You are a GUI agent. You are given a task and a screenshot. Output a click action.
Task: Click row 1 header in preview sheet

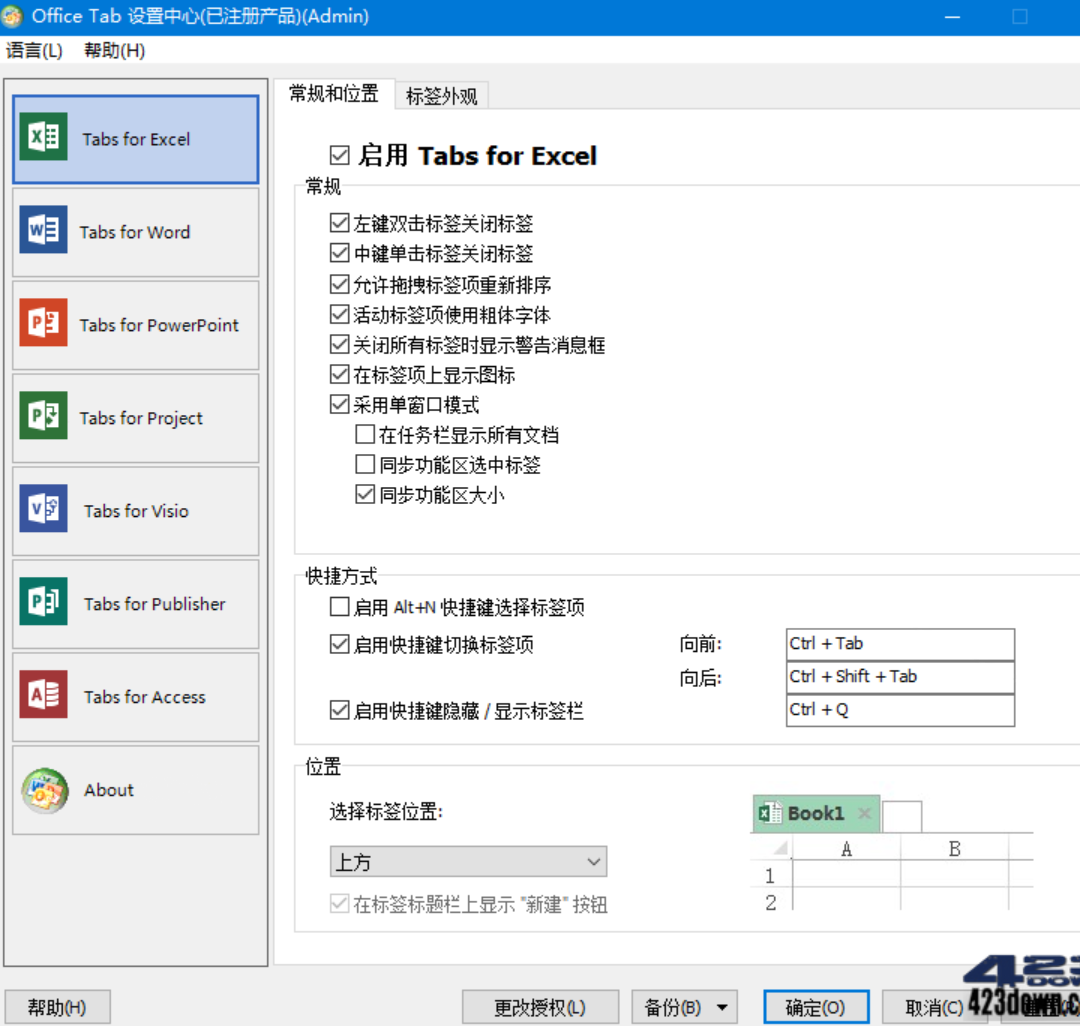770,875
